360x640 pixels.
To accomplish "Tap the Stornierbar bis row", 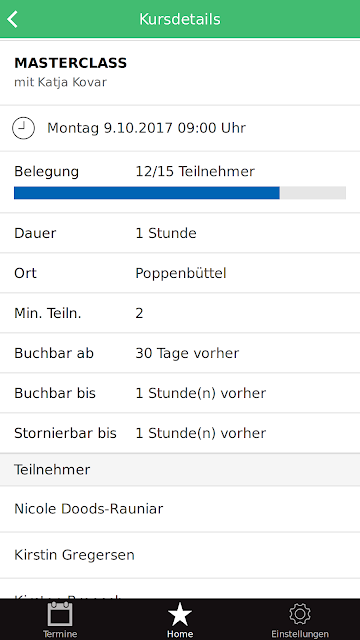I will (x=180, y=433).
